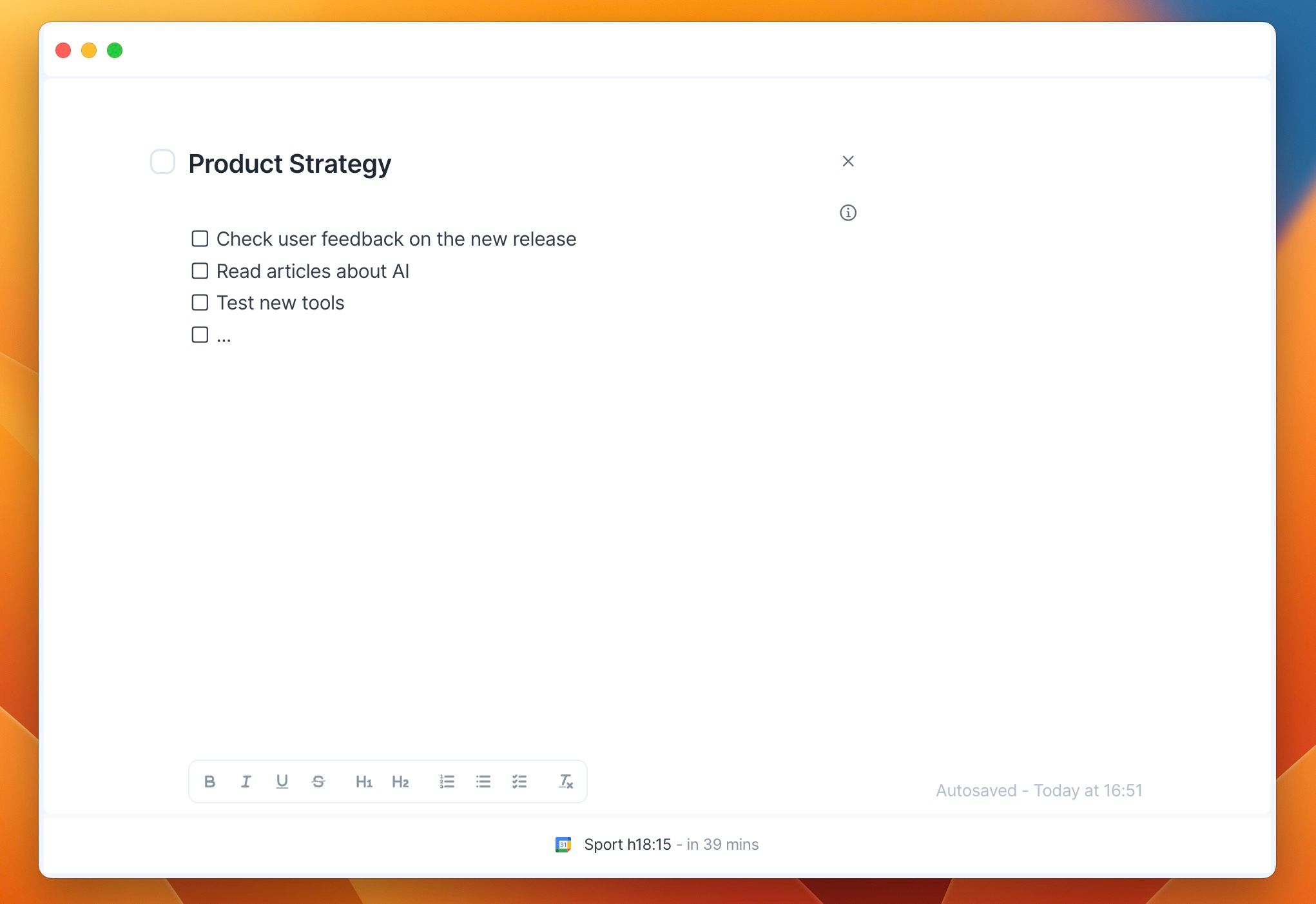Toggle bold formatting in the toolbar

click(209, 781)
